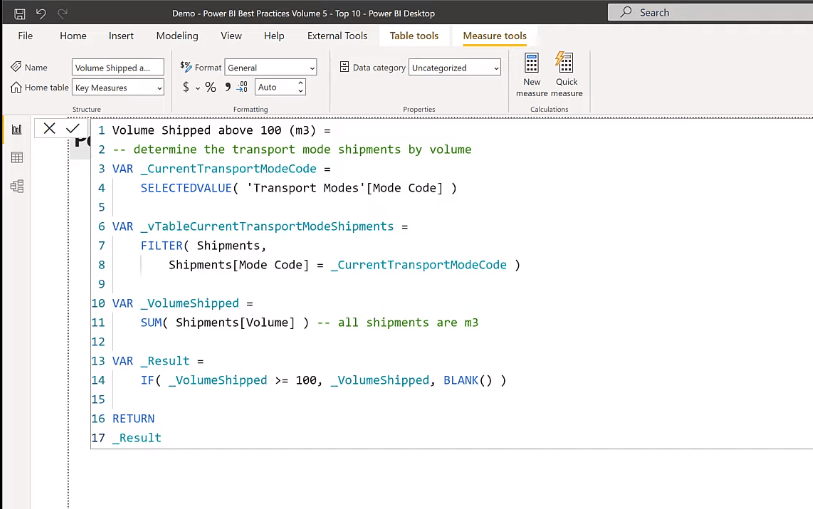Open the Modeling tab
Image resolution: width=813 pixels, height=509 pixels.
click(177, 36)
